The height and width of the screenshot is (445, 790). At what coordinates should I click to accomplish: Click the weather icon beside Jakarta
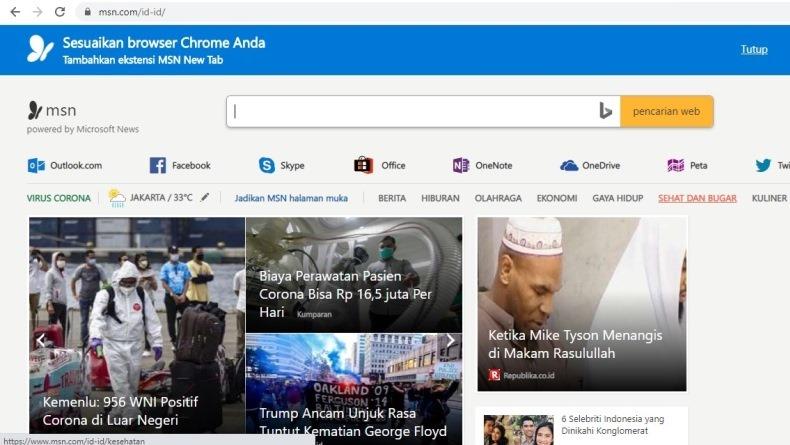tap(116, 198)
